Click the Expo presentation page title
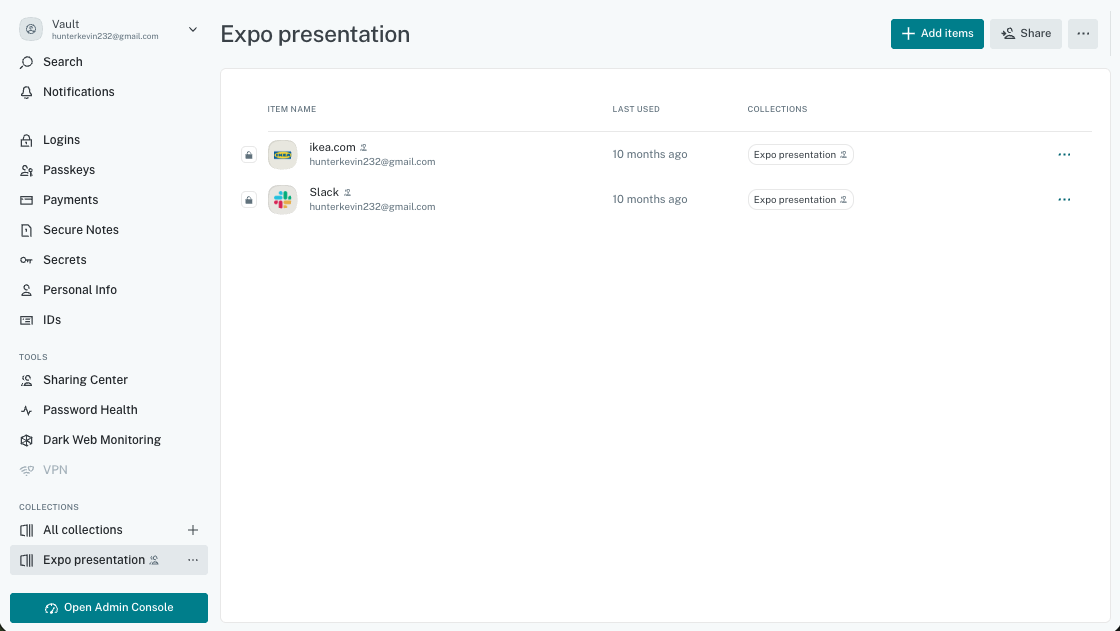Screen dimensions: 1120x631 pyautogui.click(x=315, y=34)
